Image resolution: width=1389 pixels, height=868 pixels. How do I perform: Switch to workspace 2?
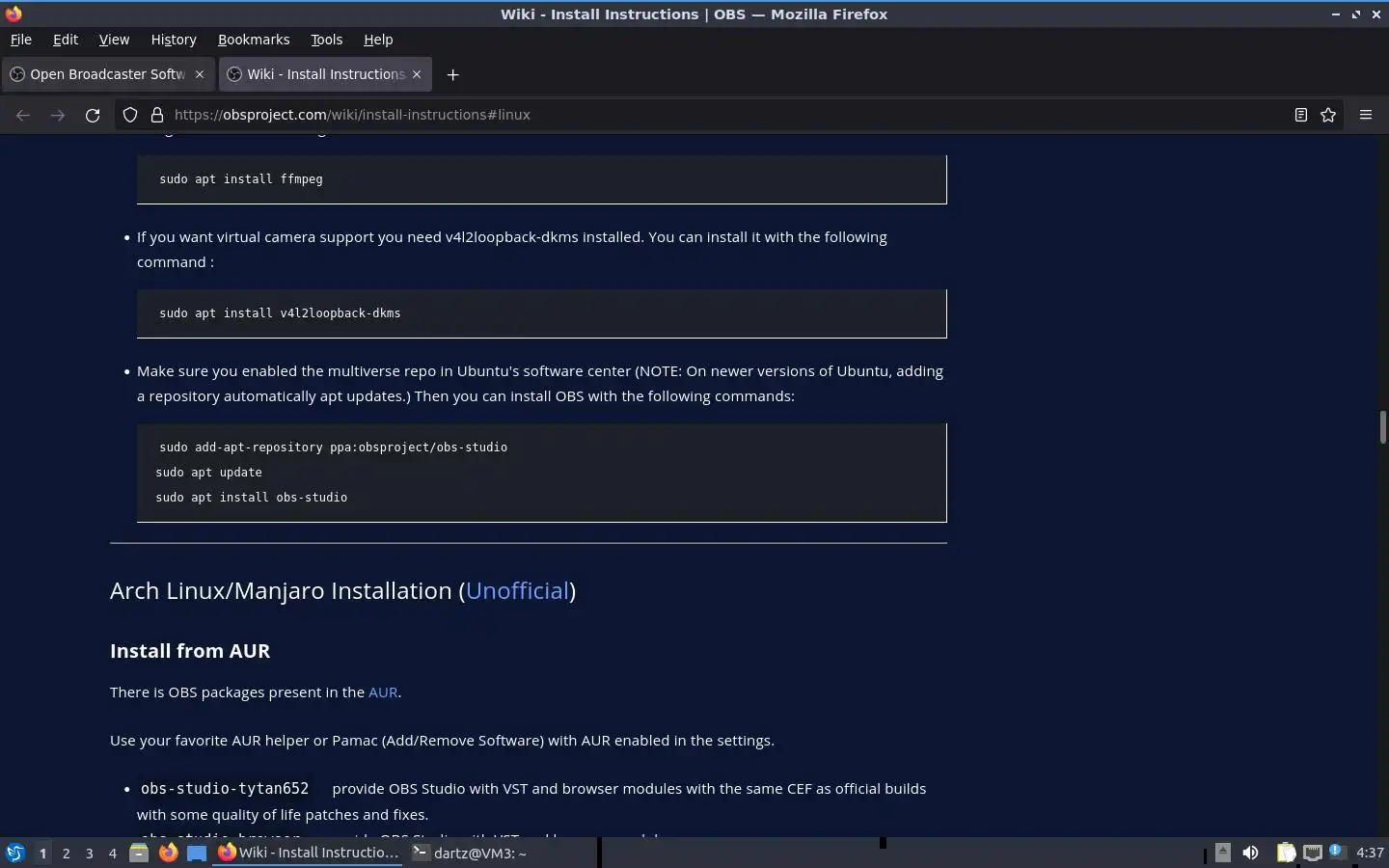coord(66,853)
